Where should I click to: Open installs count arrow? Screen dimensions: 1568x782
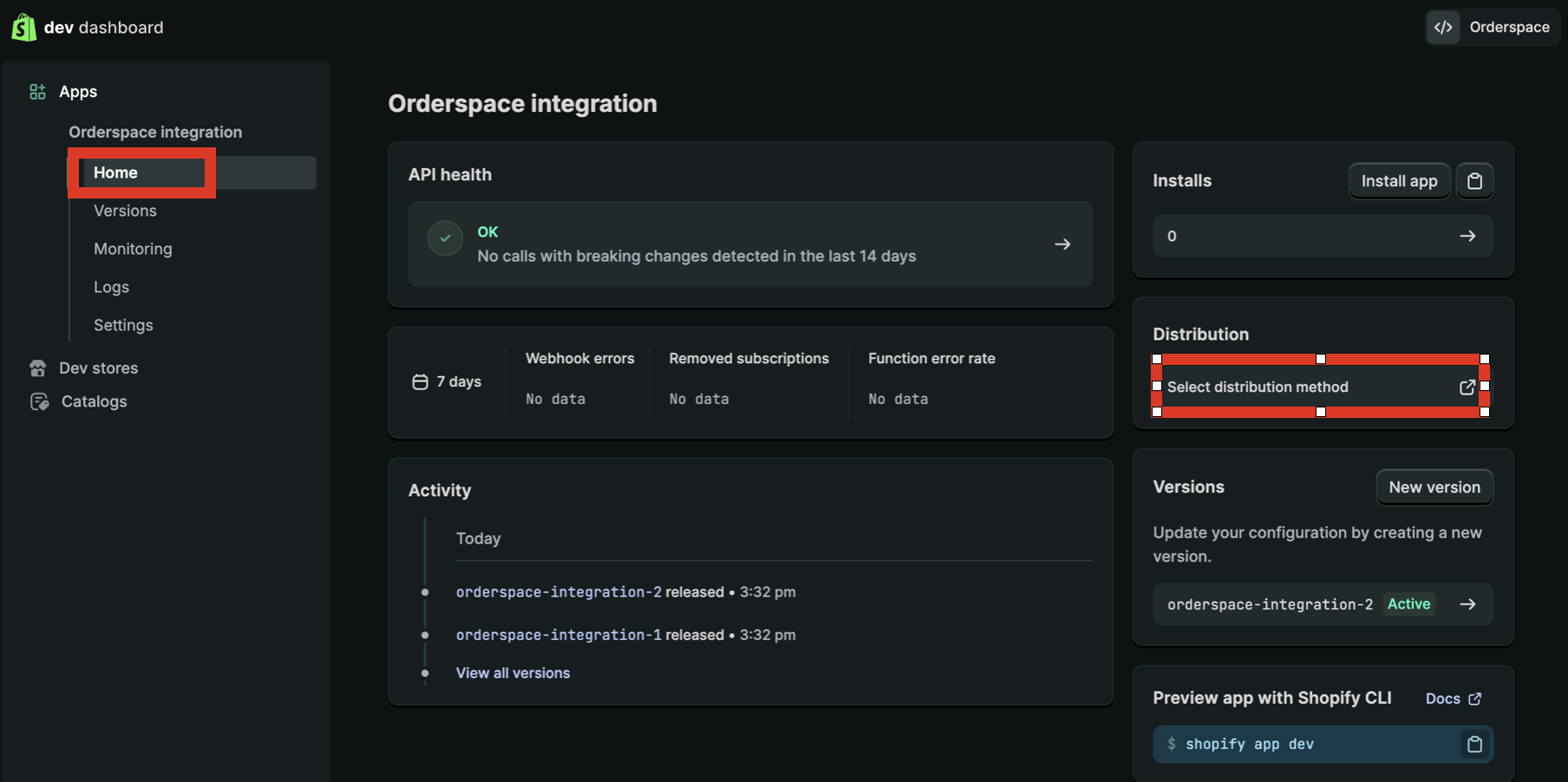click(x=1467, y=236)
